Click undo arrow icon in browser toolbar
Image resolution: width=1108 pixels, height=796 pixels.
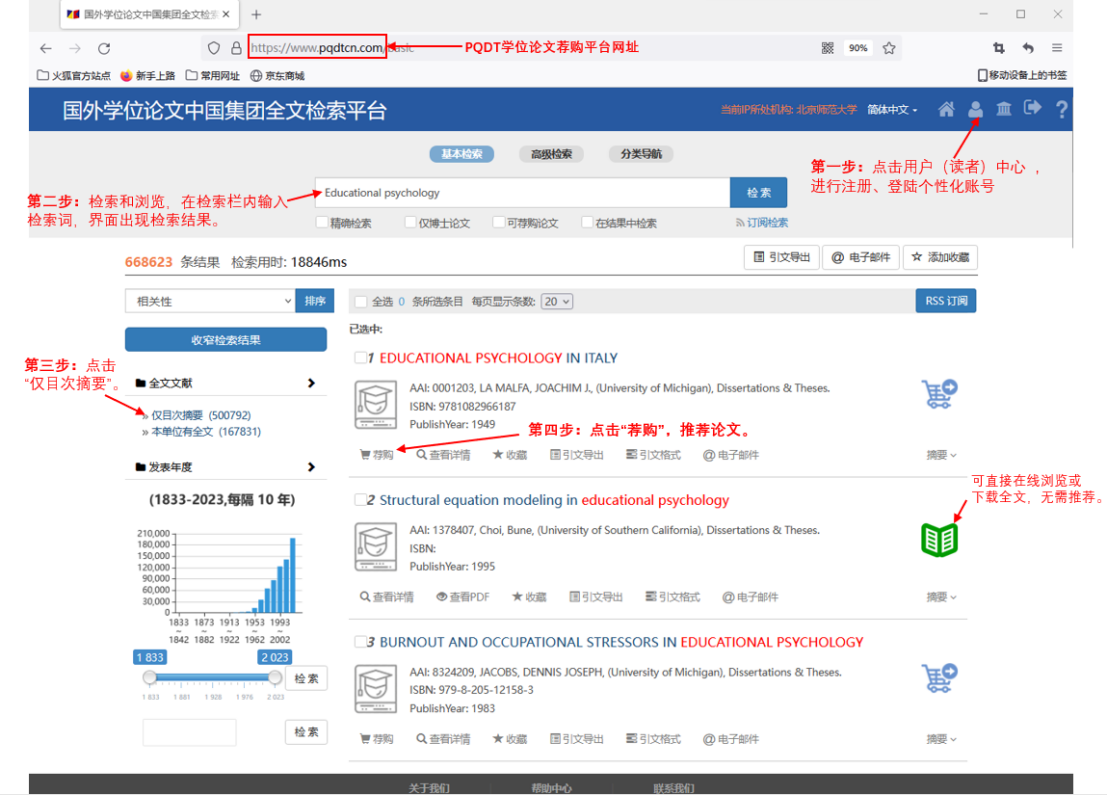[1028, 48]
